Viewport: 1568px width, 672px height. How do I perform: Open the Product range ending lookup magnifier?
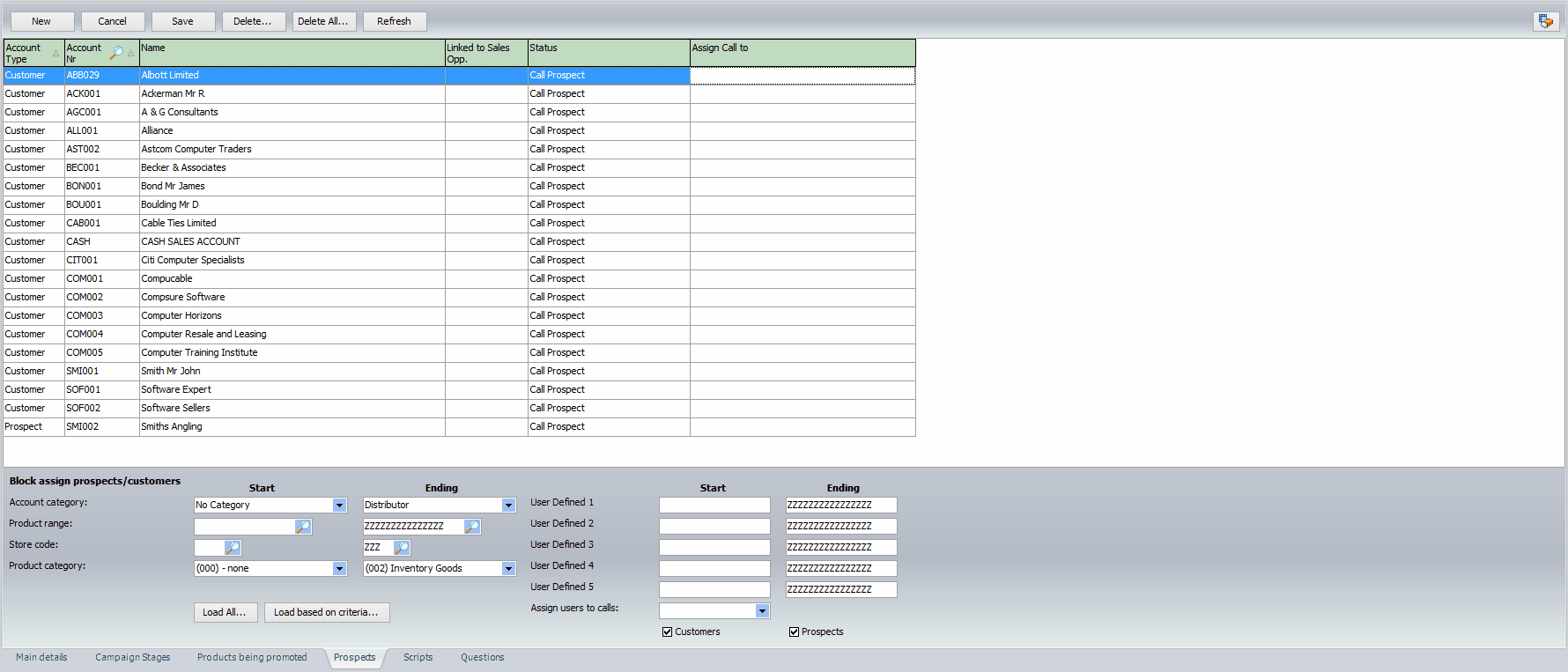(x=472, y=527)
